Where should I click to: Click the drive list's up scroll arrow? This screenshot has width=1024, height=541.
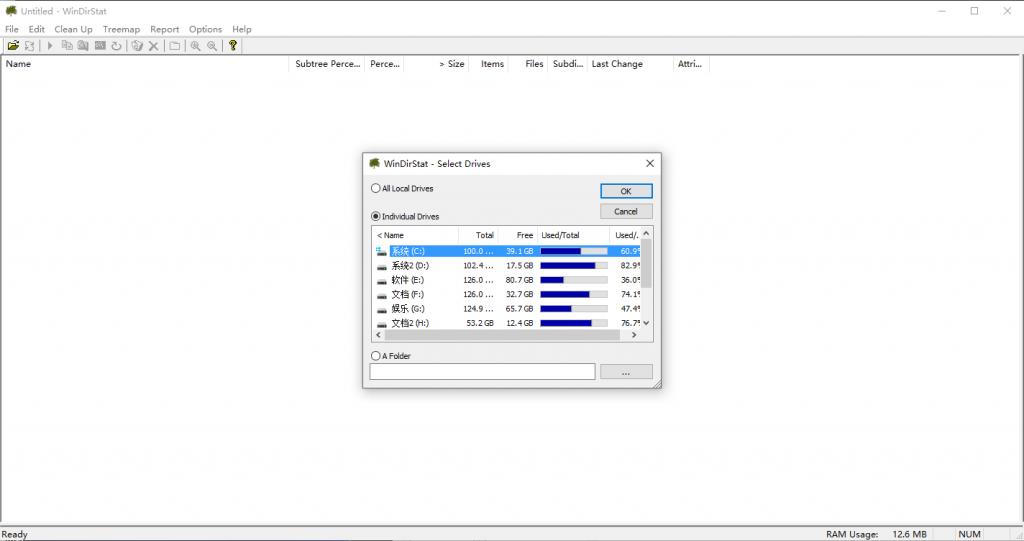(646, 234)
